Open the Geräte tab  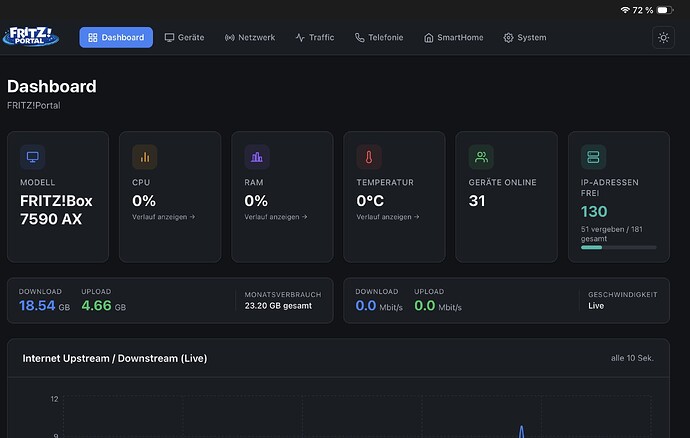coord(184,37)
